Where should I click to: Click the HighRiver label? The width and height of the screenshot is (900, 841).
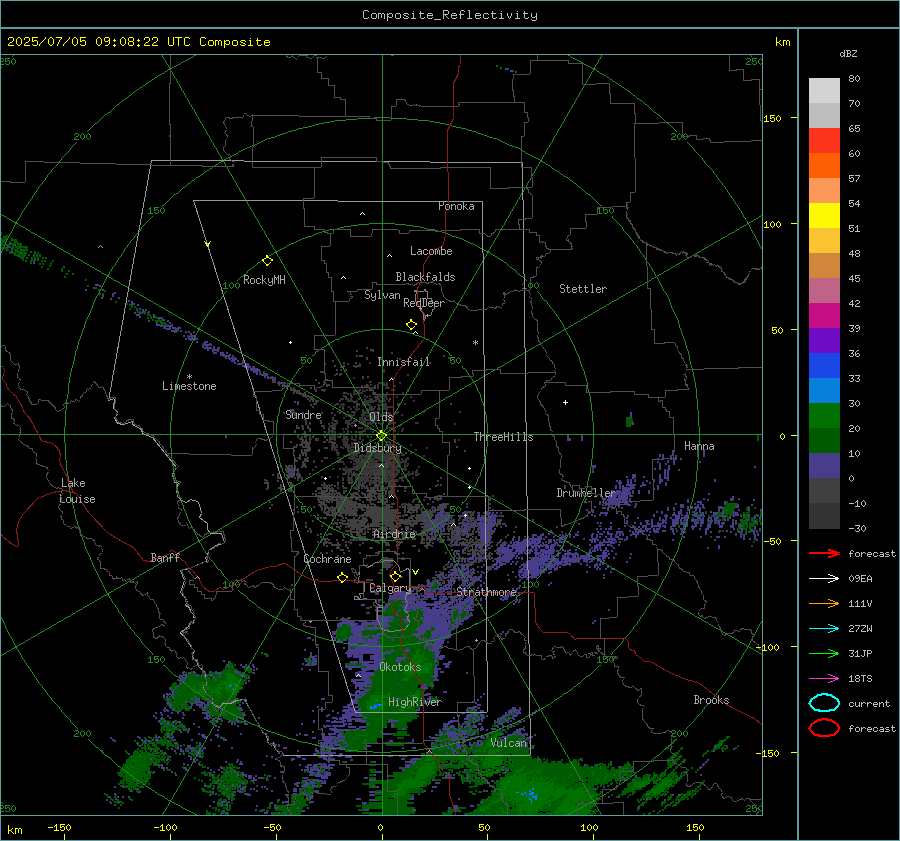(415, 702)
